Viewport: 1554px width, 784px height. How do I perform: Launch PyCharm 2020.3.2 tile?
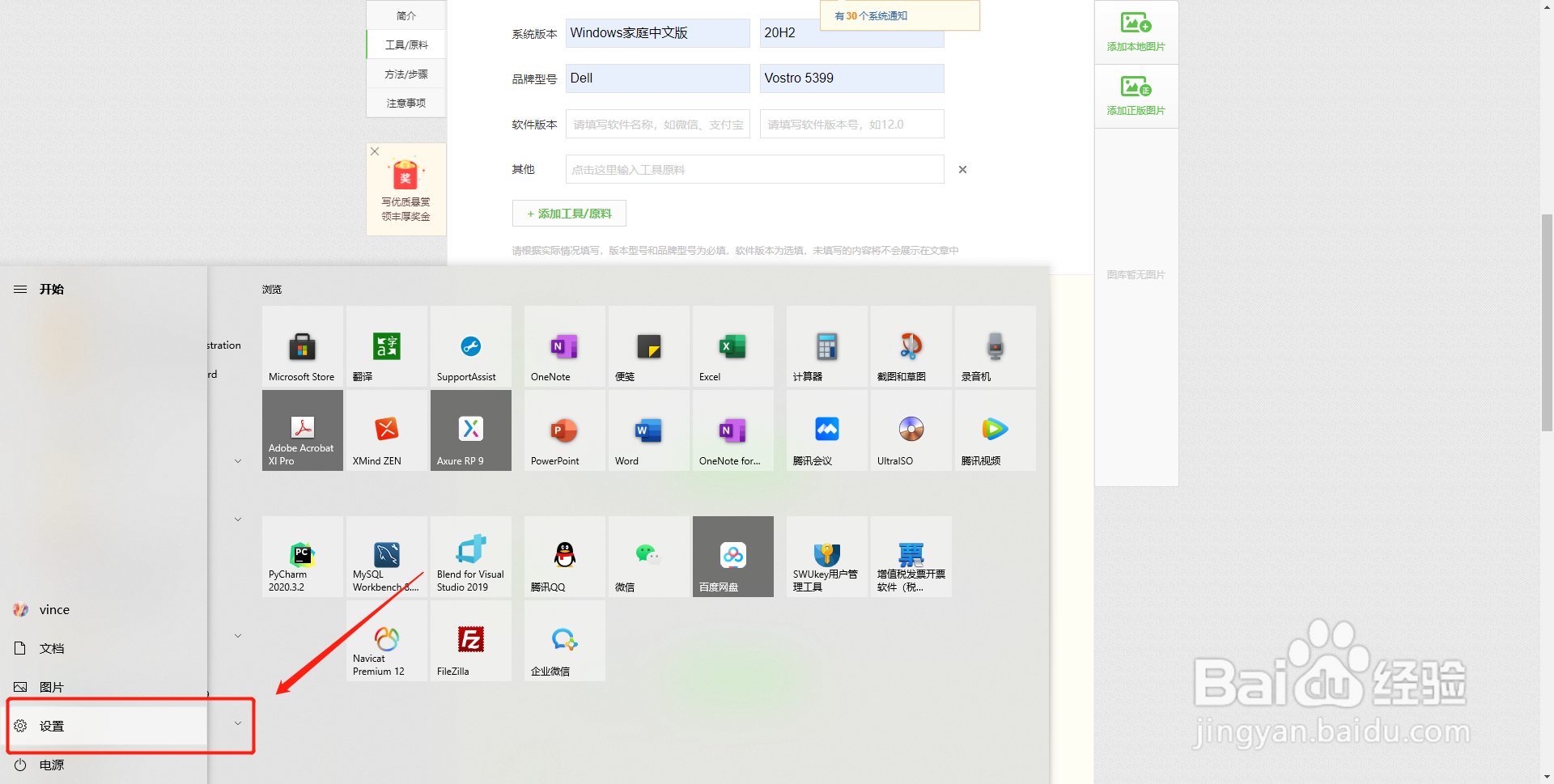click(302, 557)
